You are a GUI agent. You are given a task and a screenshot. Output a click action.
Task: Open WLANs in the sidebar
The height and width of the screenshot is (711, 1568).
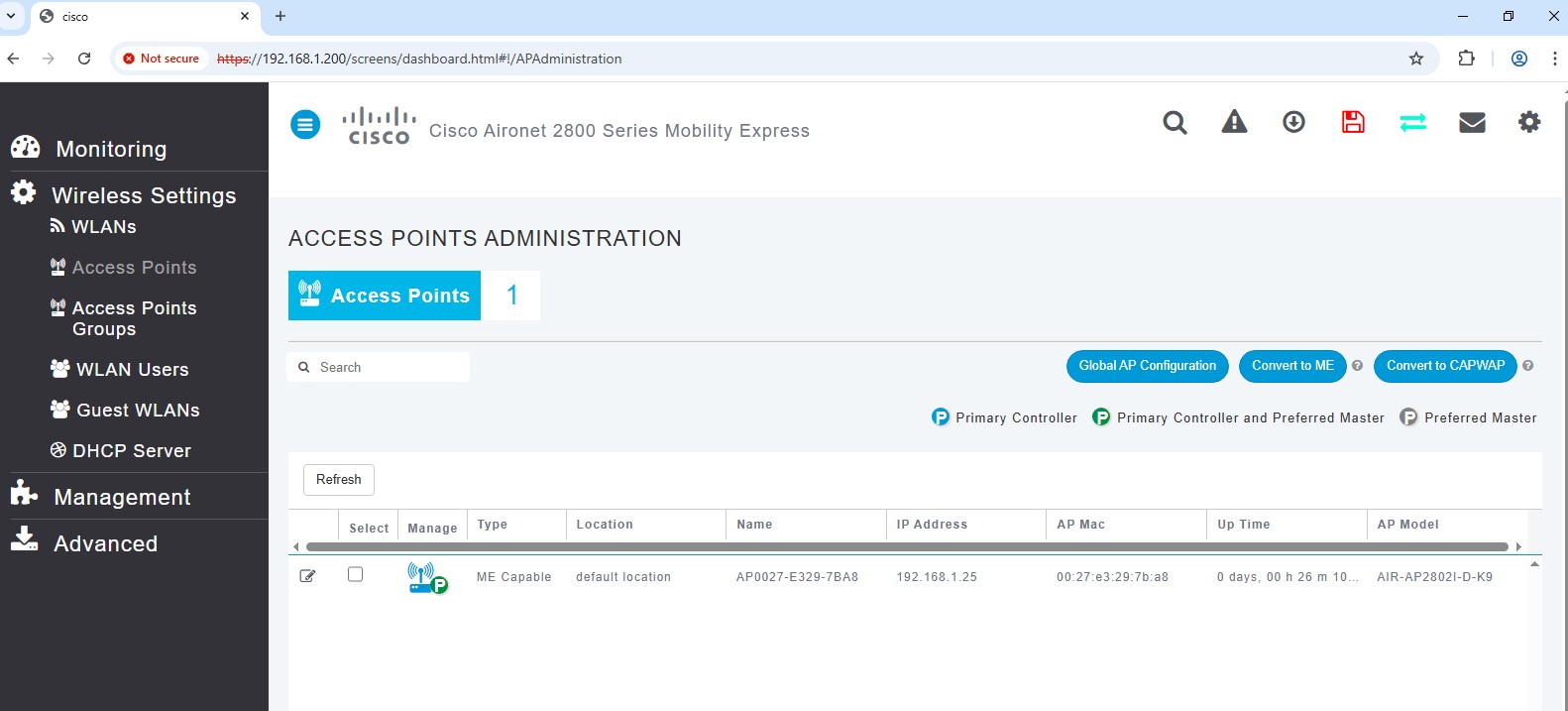click(x=103, y=227)
